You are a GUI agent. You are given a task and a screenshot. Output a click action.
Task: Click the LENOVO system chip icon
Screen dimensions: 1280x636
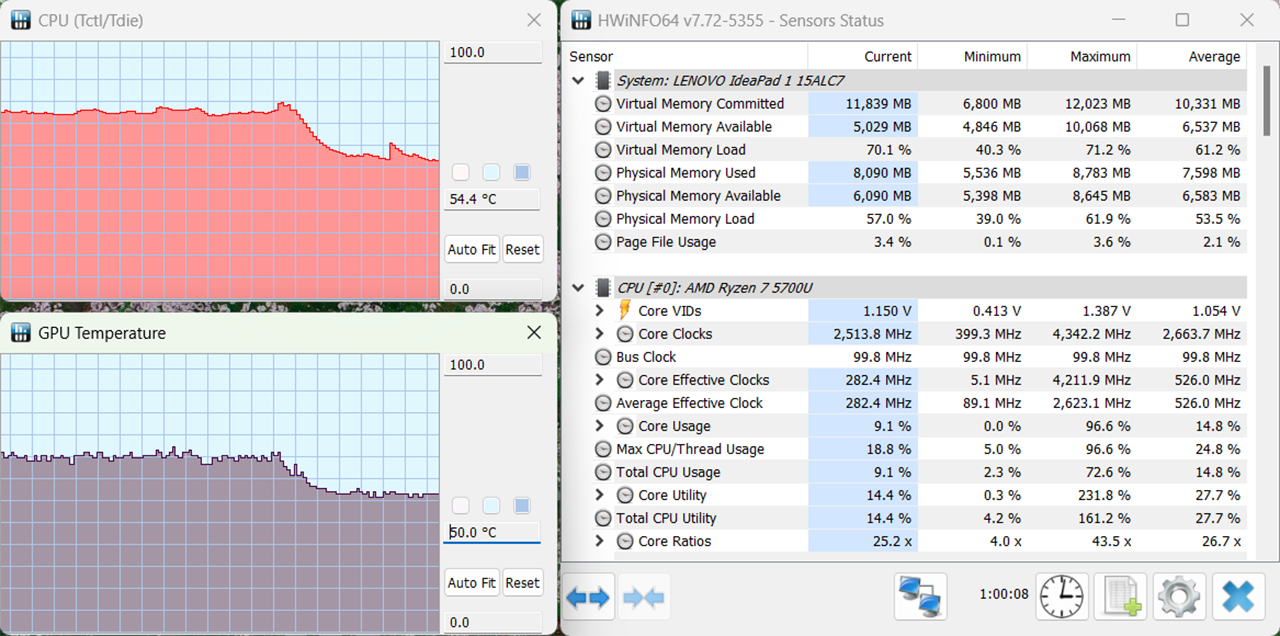[x=602, y=81]
